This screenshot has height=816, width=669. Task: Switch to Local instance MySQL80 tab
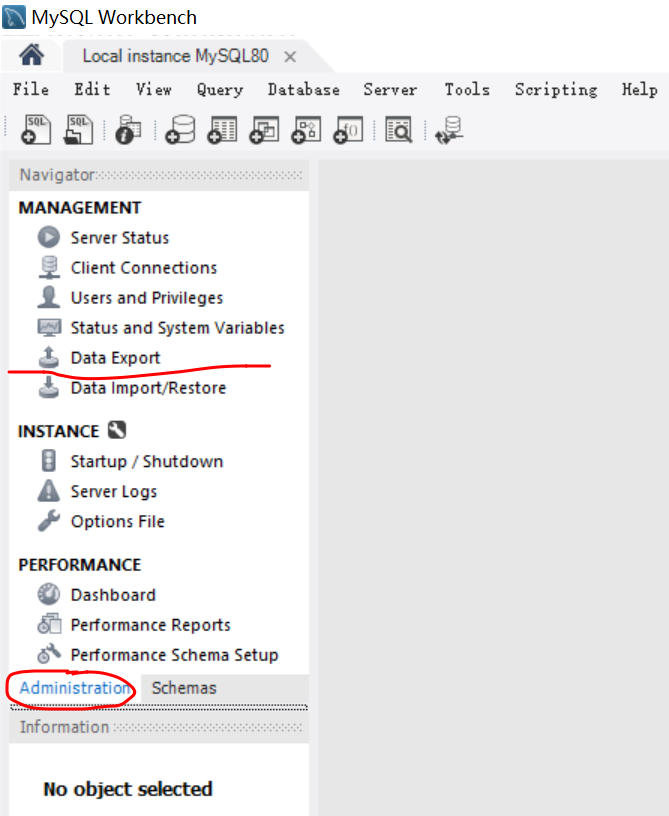[175, 56]
